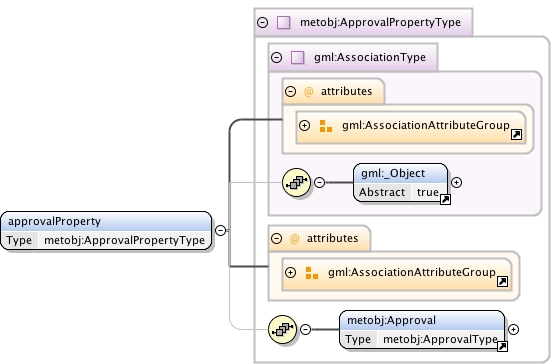Click the lower attributes label
The height and width of the screenshot is (364, 551).
point(332,239)
